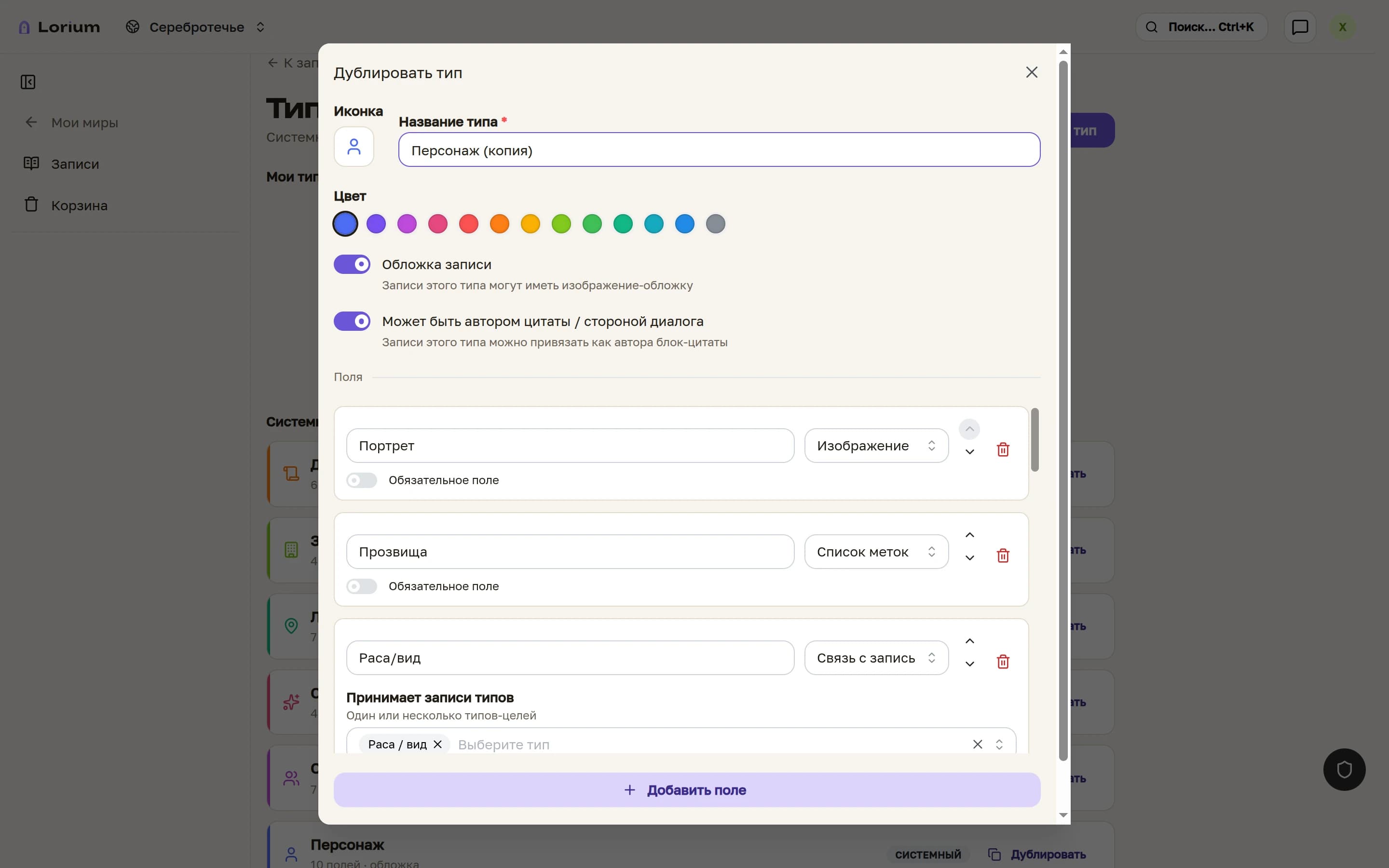Delete the Портрет field with trash icon
The height and width of the screenshot is (868, 1389).
(x=1003, y=449)
